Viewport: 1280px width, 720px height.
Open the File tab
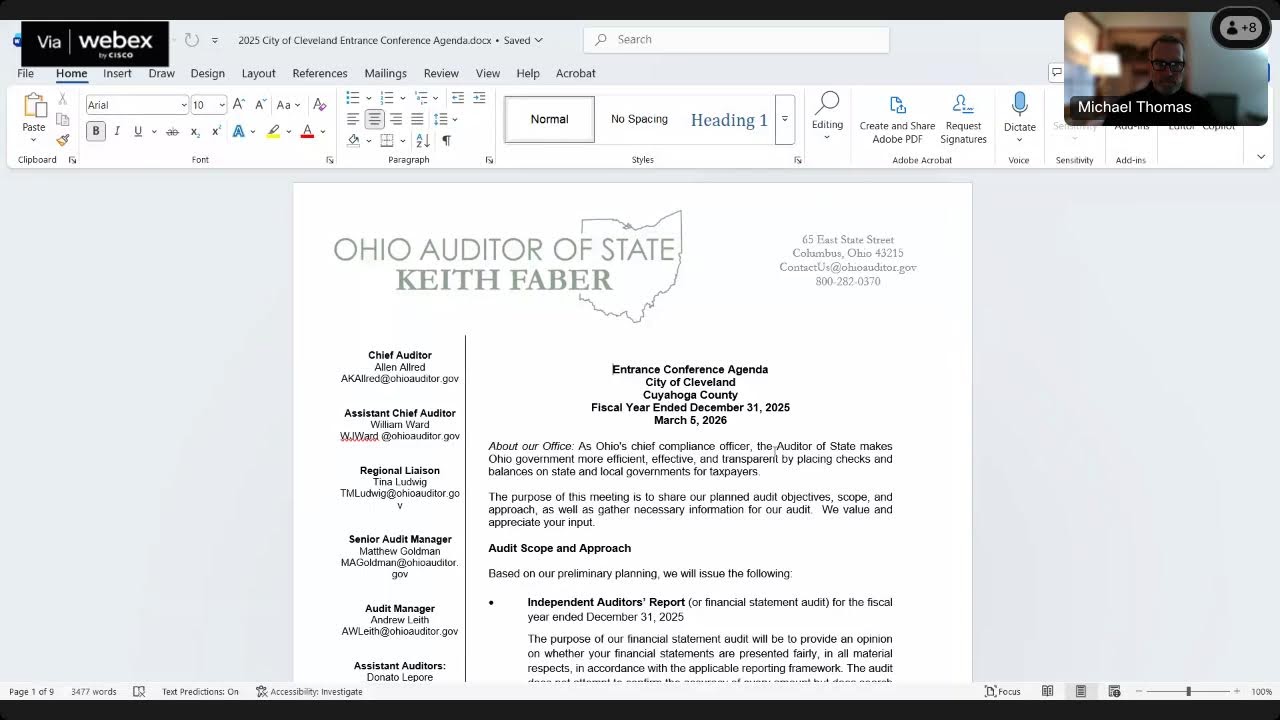pyautogui.click(x=25, y=73)
